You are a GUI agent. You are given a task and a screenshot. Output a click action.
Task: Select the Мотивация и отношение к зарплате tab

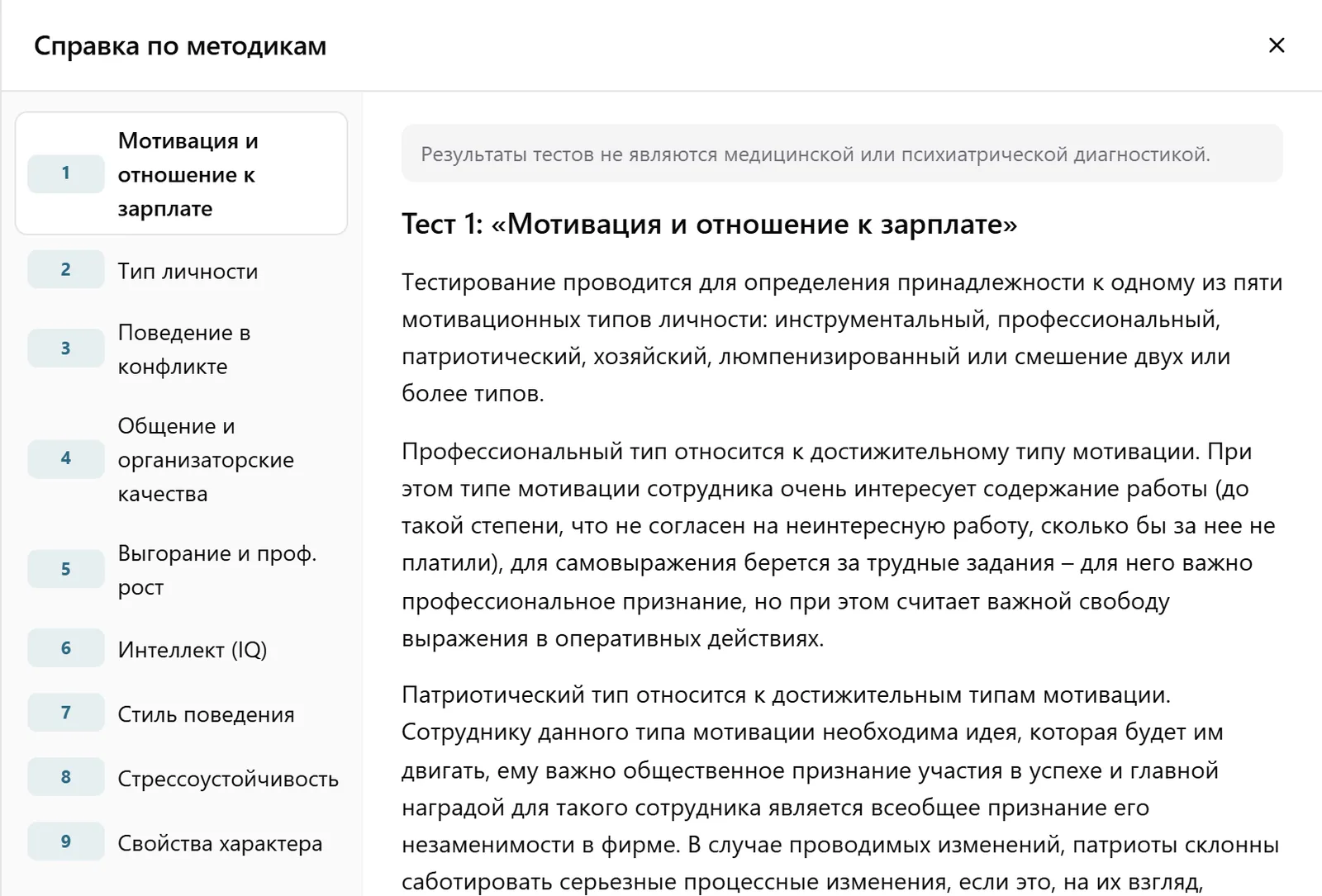tap(181, 173)
